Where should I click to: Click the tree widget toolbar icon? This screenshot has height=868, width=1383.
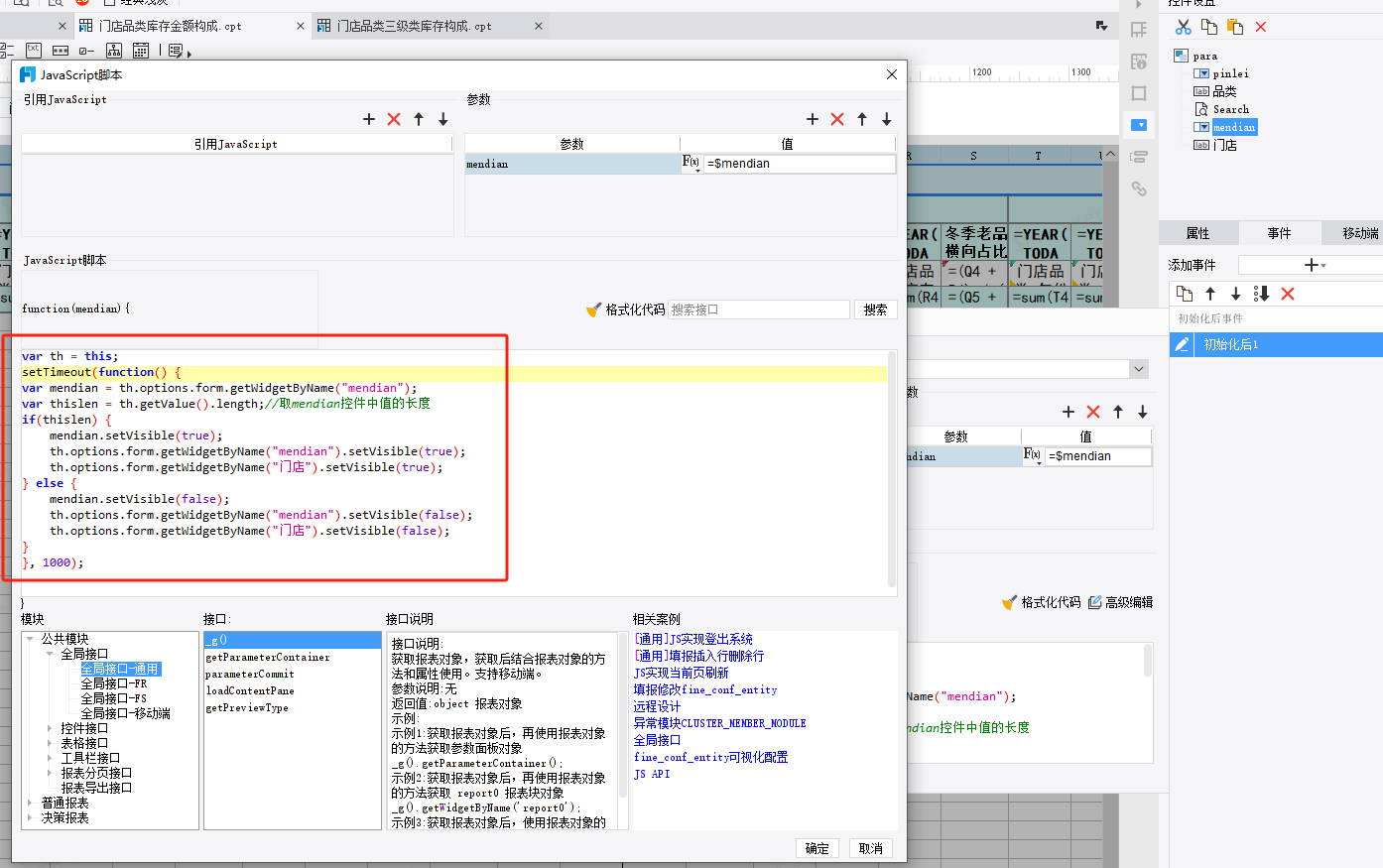pyautogui.click(x=114, y=50)
